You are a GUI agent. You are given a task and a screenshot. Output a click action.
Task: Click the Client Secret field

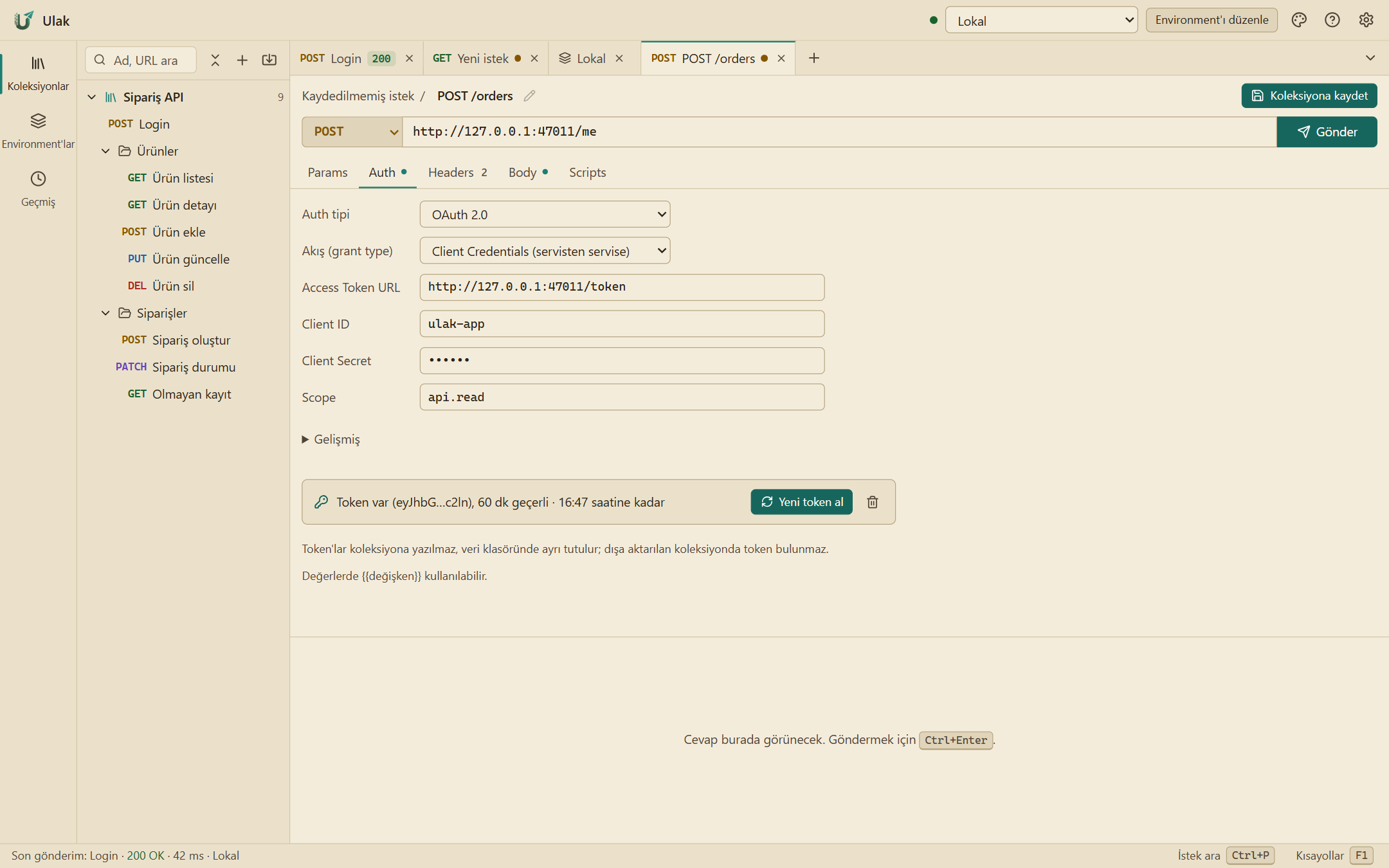[622, 361]
